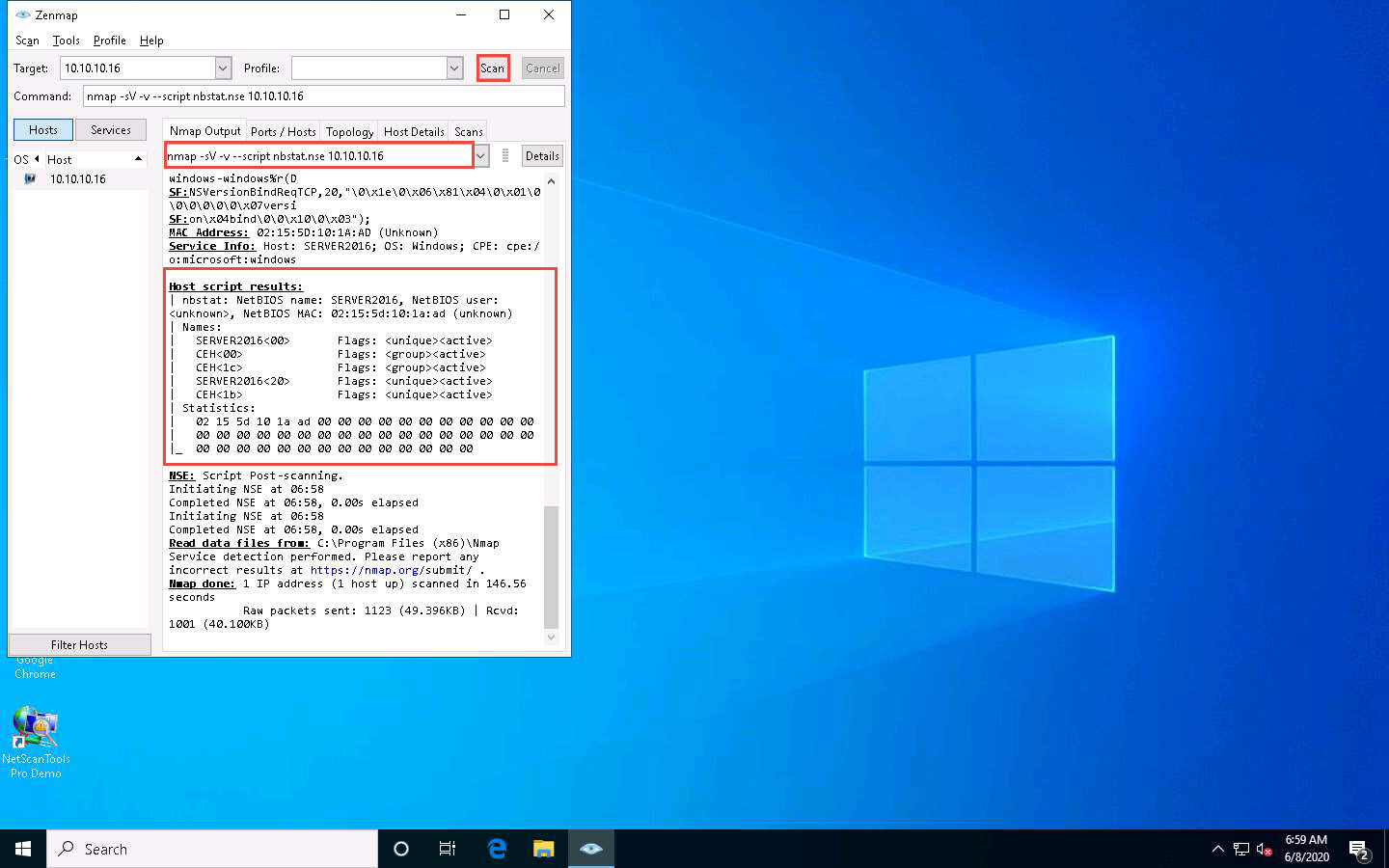Open Task View from the taskbar

[x=448, y=849]
